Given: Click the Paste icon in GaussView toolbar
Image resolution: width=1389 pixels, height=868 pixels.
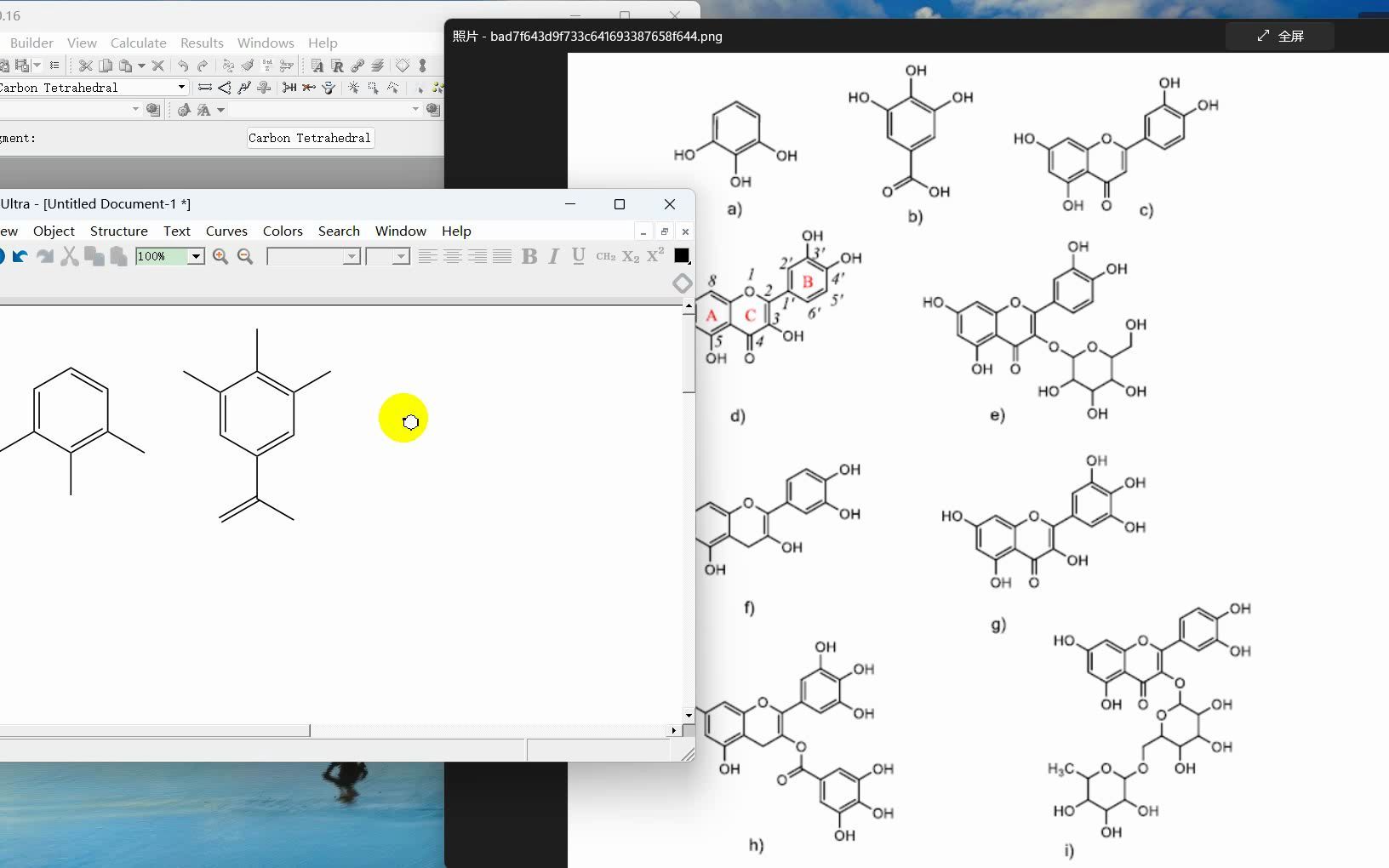Looking at the screenshot, I should tap(126, 66).
